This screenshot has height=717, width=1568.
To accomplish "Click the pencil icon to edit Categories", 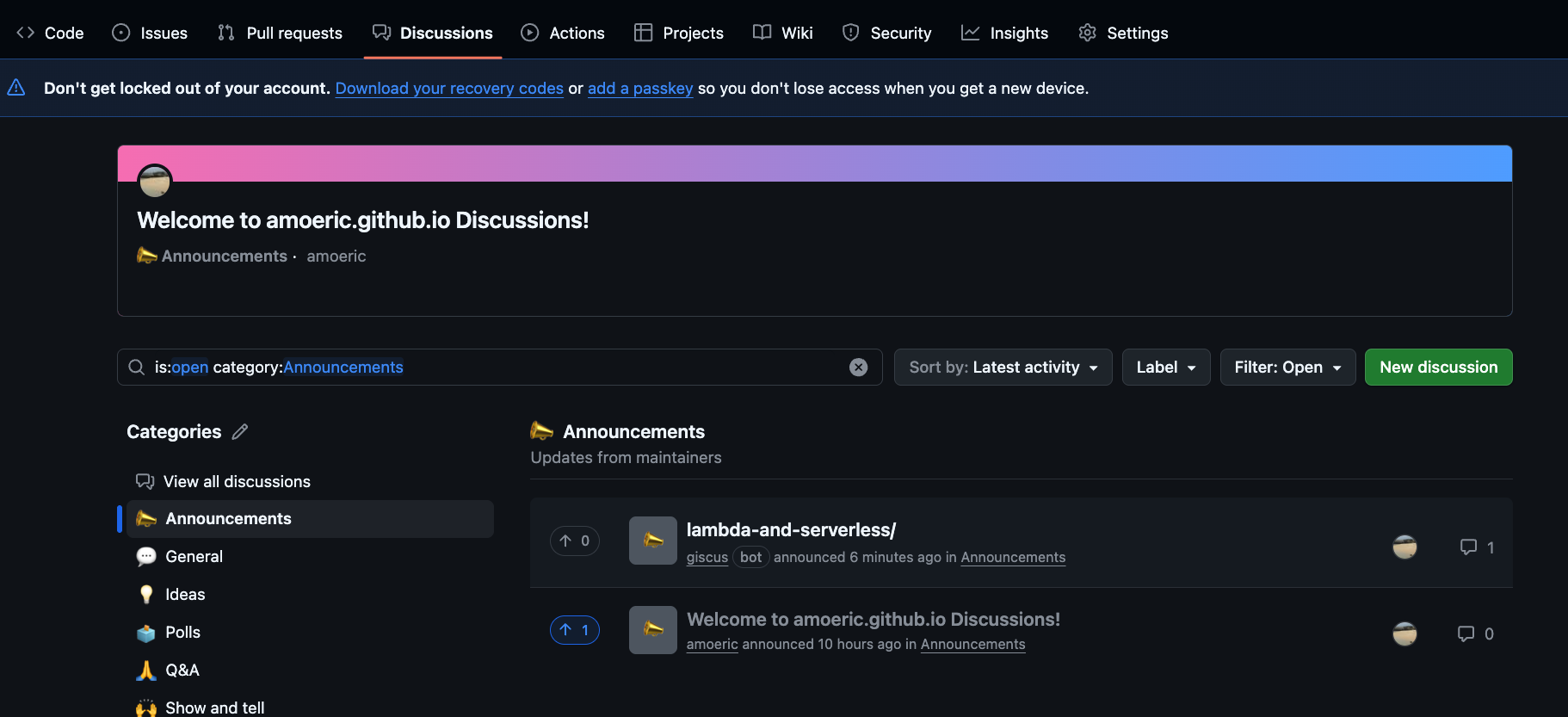I will coord(240,432).
